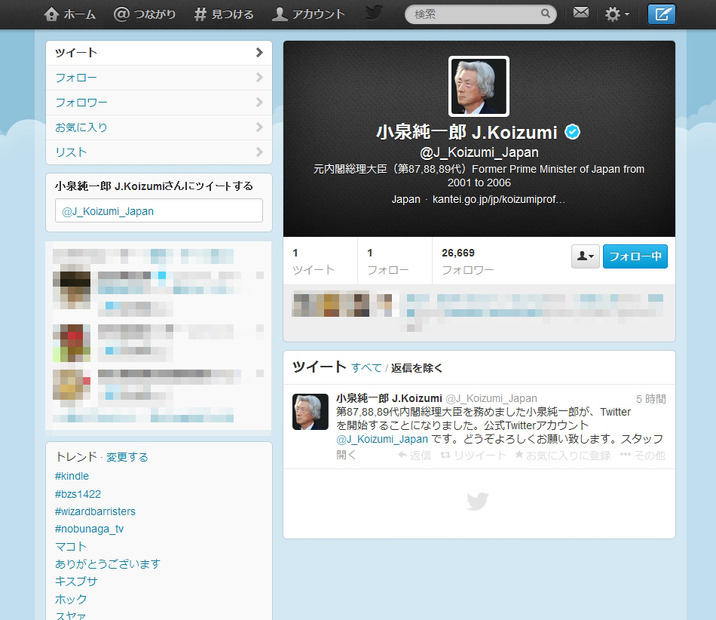The height and width of the screenshot is (620, 716).
Task: Expand the tweet with 開く
Action: (x=346, y=455)
